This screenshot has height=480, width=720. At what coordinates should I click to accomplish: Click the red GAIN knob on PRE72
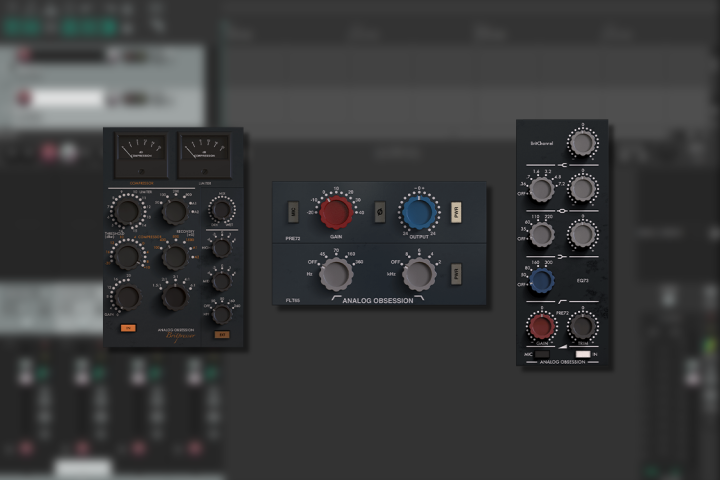pyautogui.click(x=337, y=211)
